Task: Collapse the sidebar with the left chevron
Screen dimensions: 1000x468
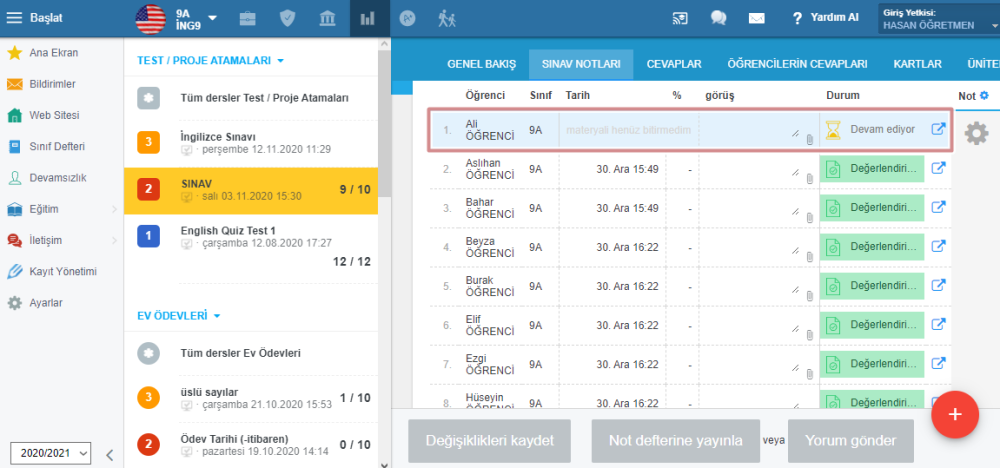Action: (110, 455)
